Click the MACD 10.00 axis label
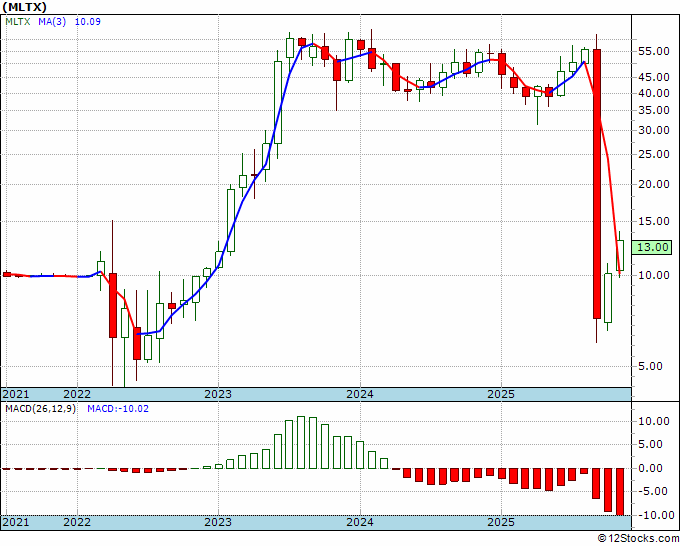 (x=654, y=421)
